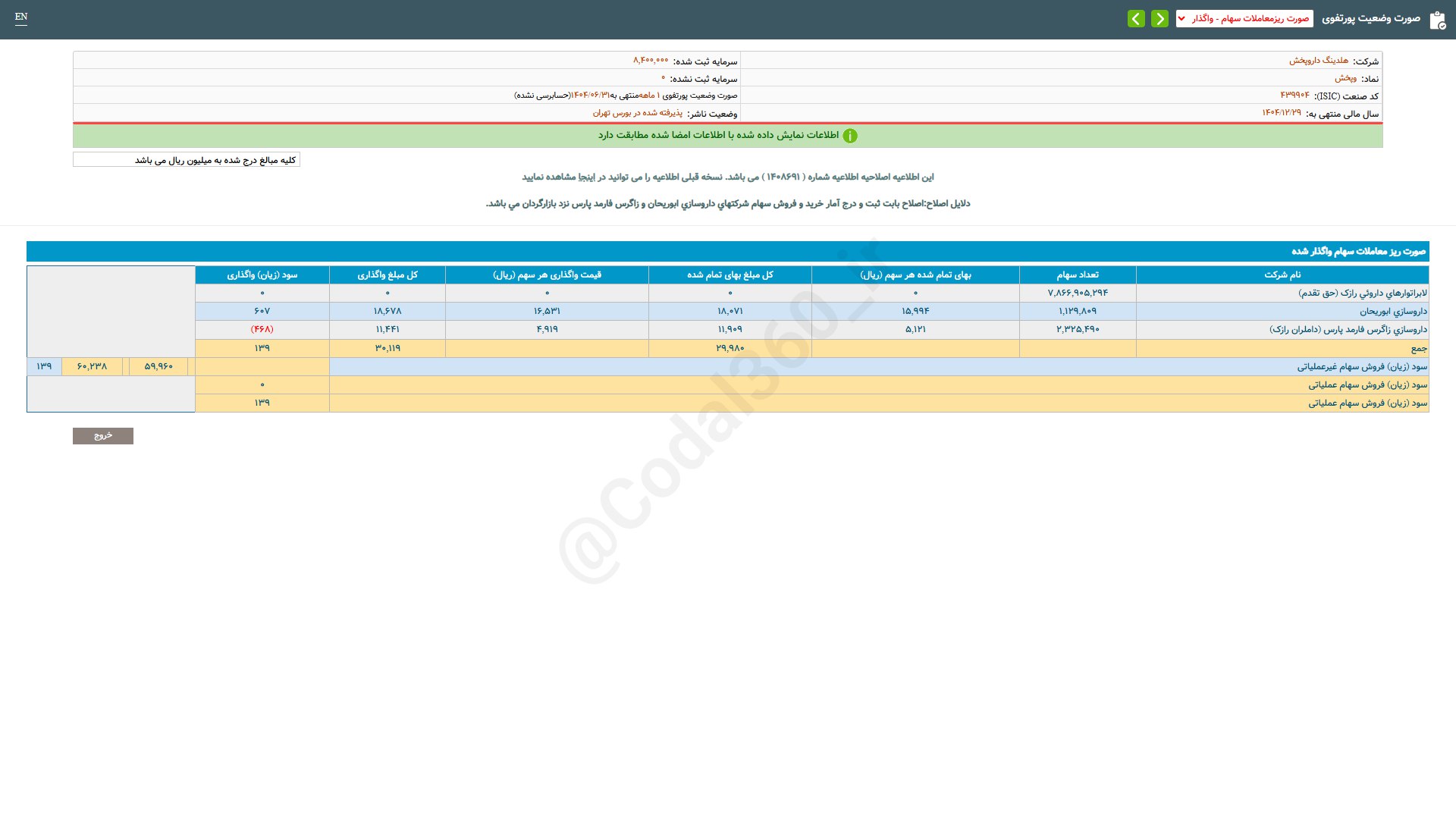The image size is (1456, 819).
Task: Click the green info icon in banner
Action: click(x=850, y=136)
